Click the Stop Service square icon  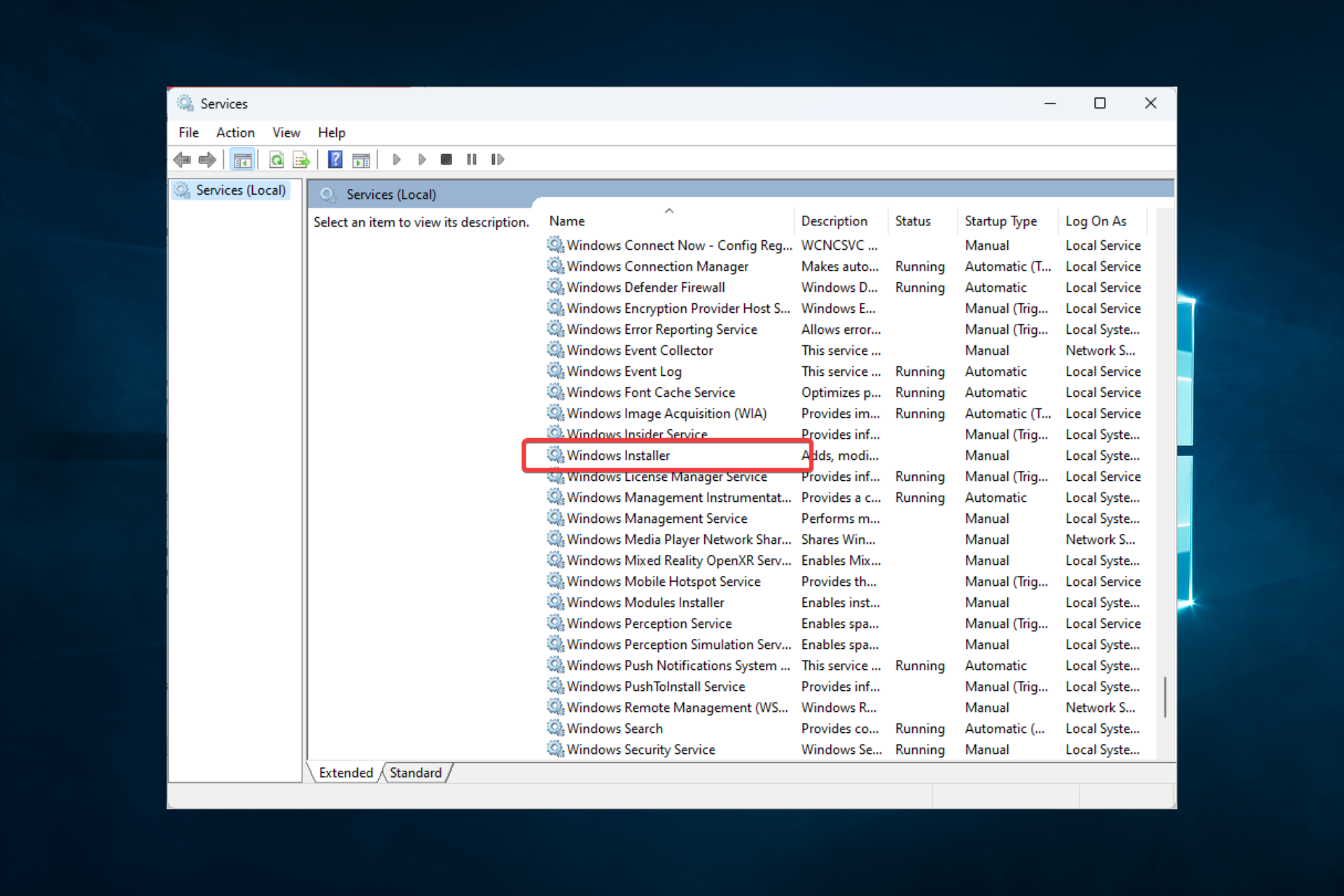pos(446,160)
